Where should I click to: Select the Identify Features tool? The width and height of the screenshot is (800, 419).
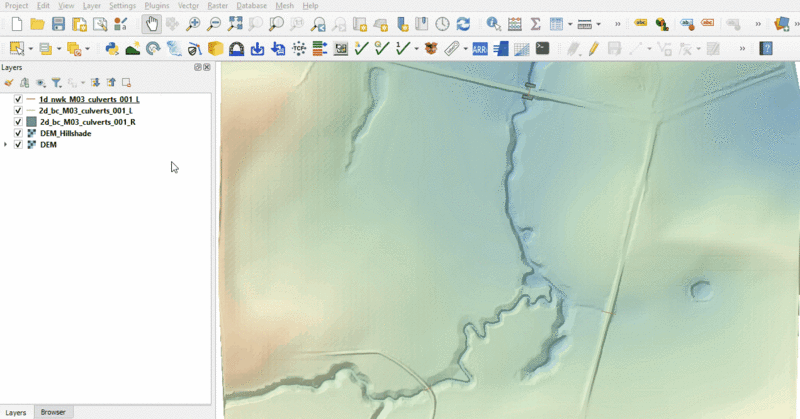click(x=493, y=24)
